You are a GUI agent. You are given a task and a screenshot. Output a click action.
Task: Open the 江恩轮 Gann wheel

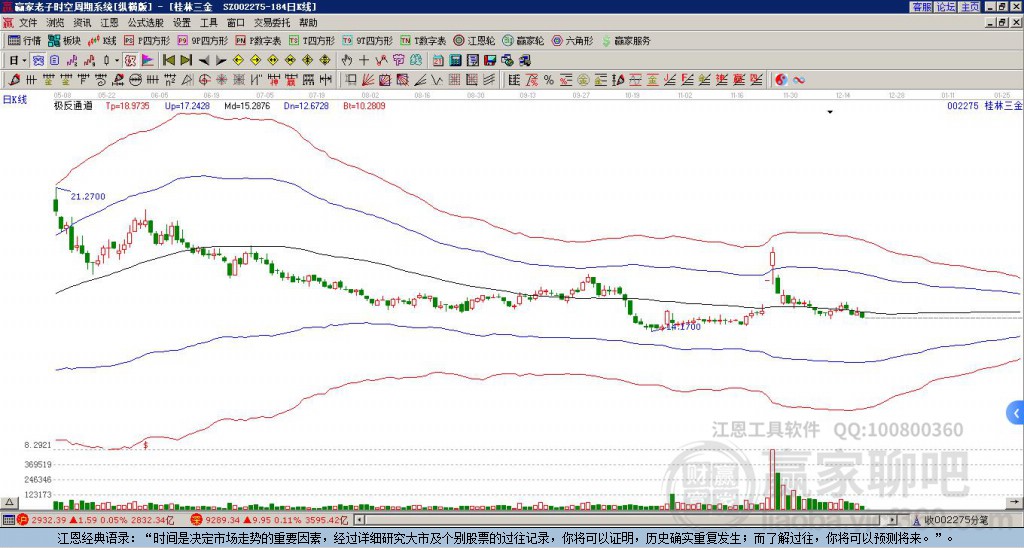(x=473, y=40)
